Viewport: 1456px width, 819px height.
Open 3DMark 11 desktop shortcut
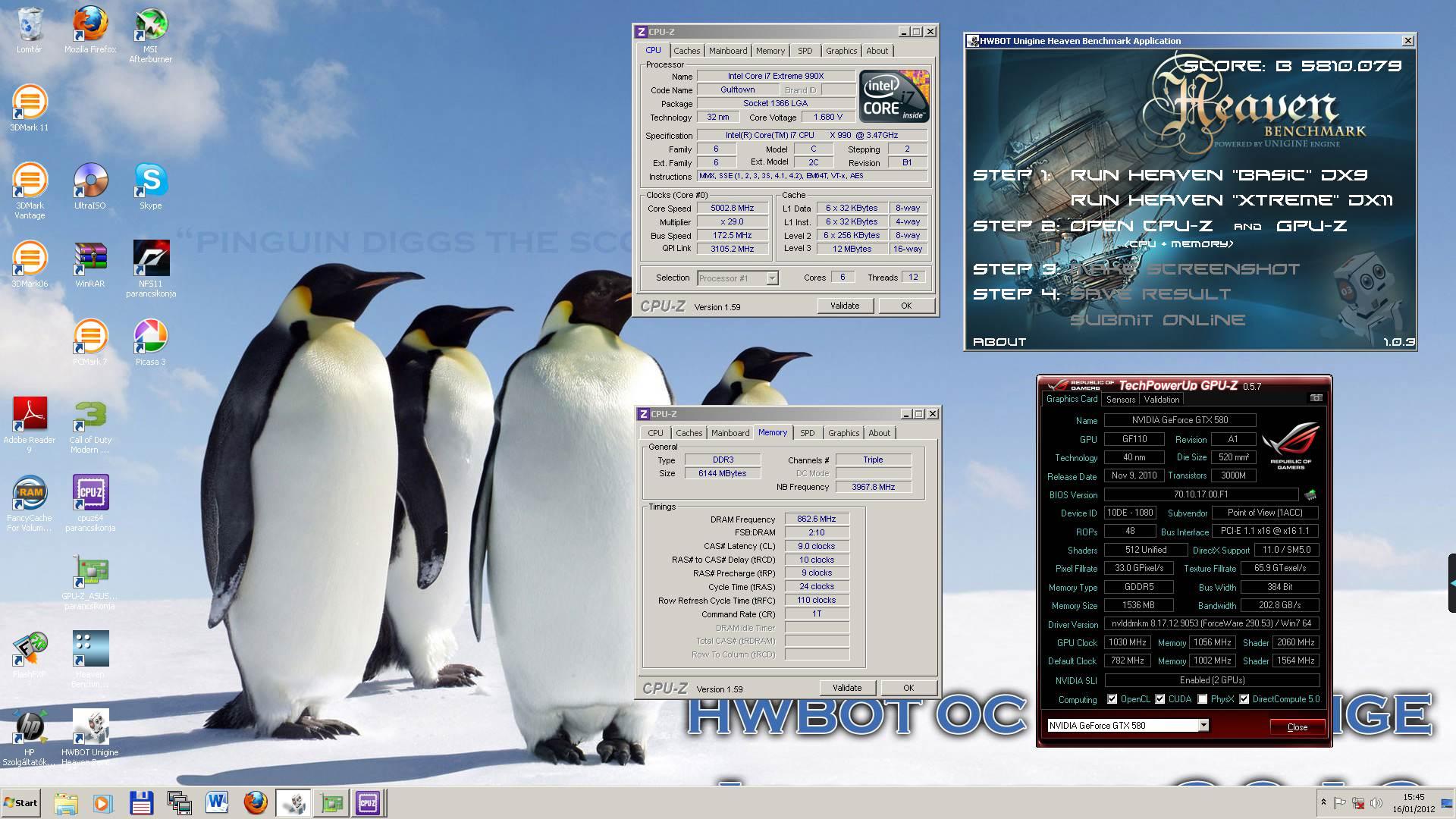[x=30, y=108]
